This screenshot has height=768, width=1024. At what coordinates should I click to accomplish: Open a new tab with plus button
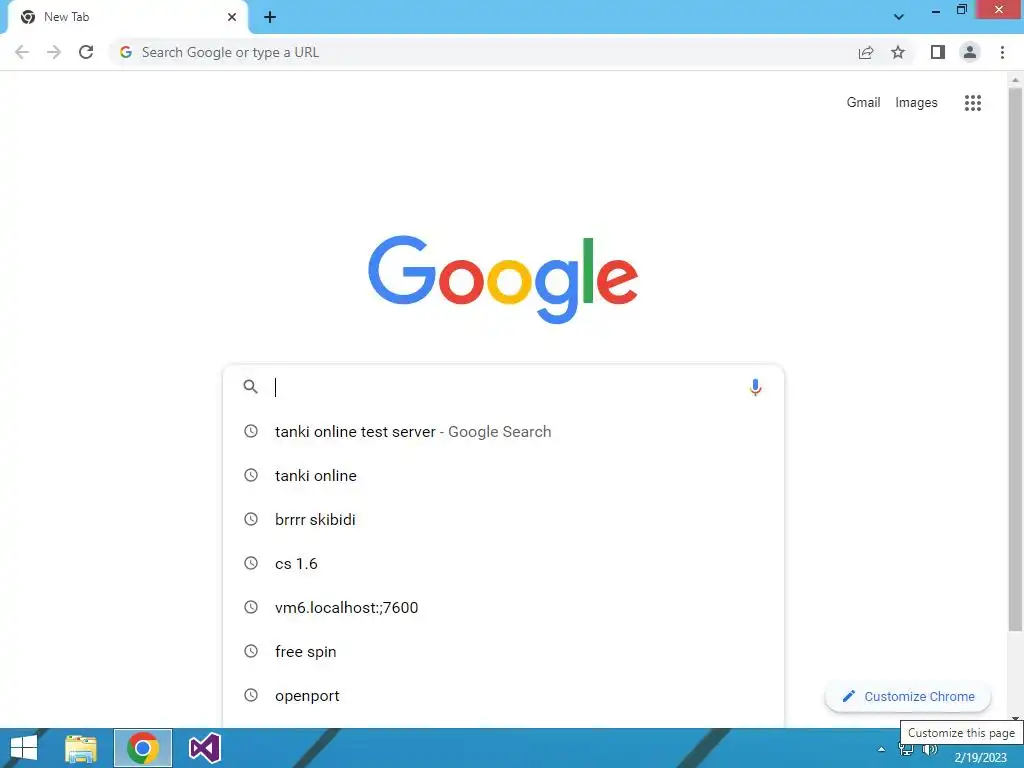point(270,17)
